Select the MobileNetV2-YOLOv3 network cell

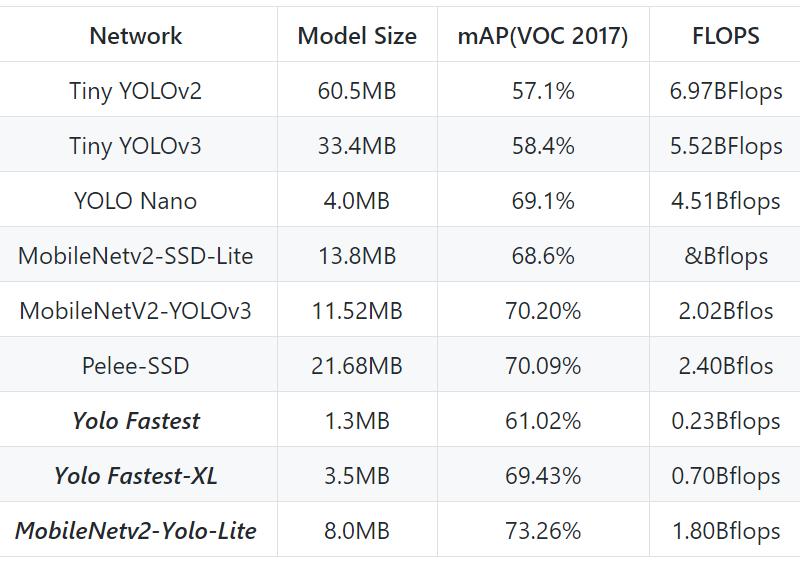(x=136, y=311)
